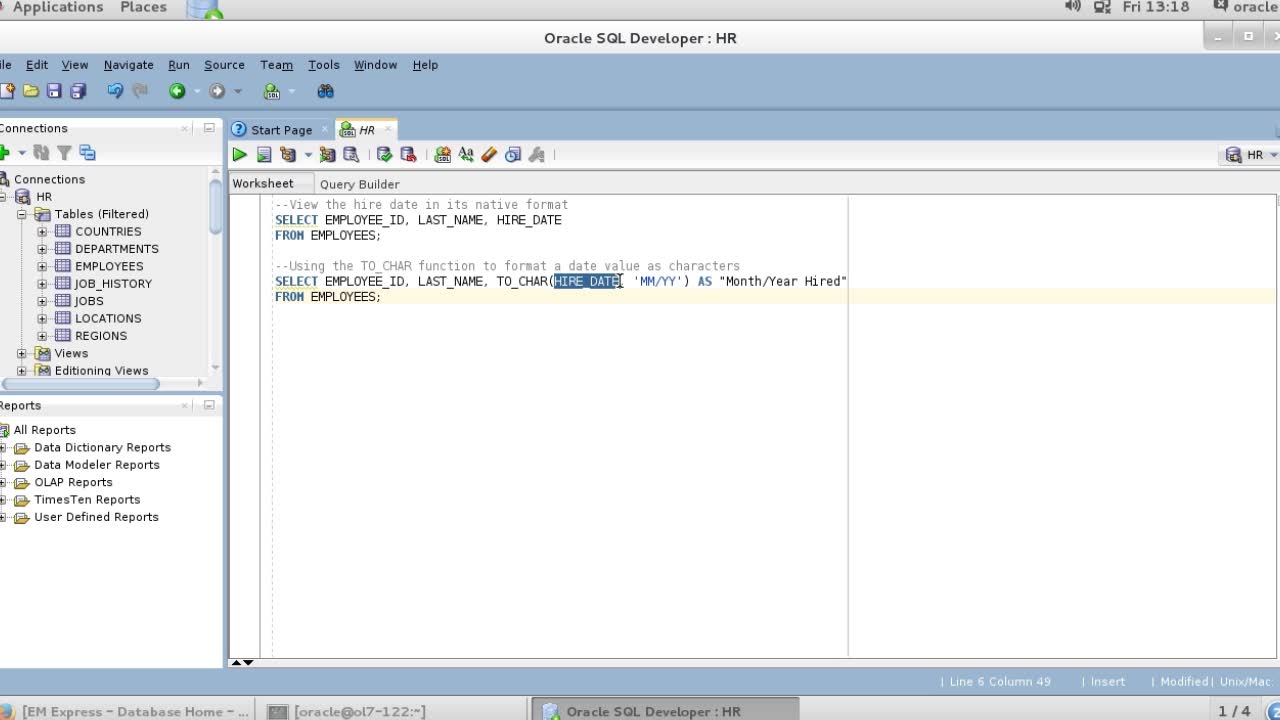Select the Start Page tab
Viewport: 1280px width, 720px height.
[281, 130]
